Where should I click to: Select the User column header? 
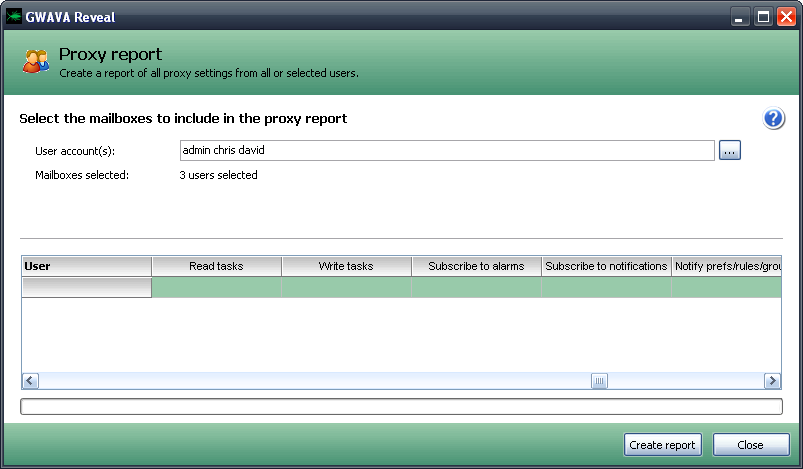click(x=87, y=266)
